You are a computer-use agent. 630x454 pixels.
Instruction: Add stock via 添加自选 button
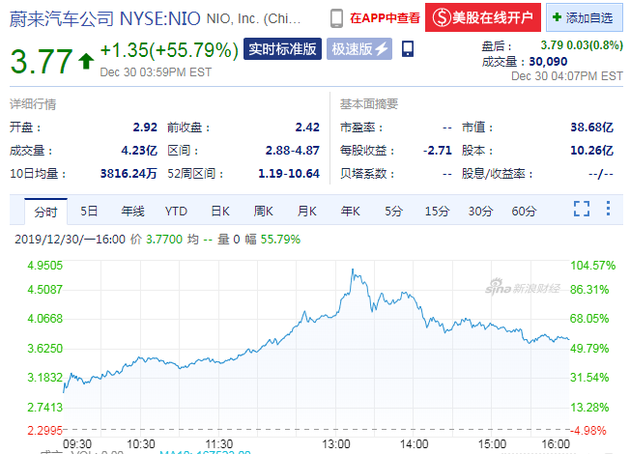(584, 17)
